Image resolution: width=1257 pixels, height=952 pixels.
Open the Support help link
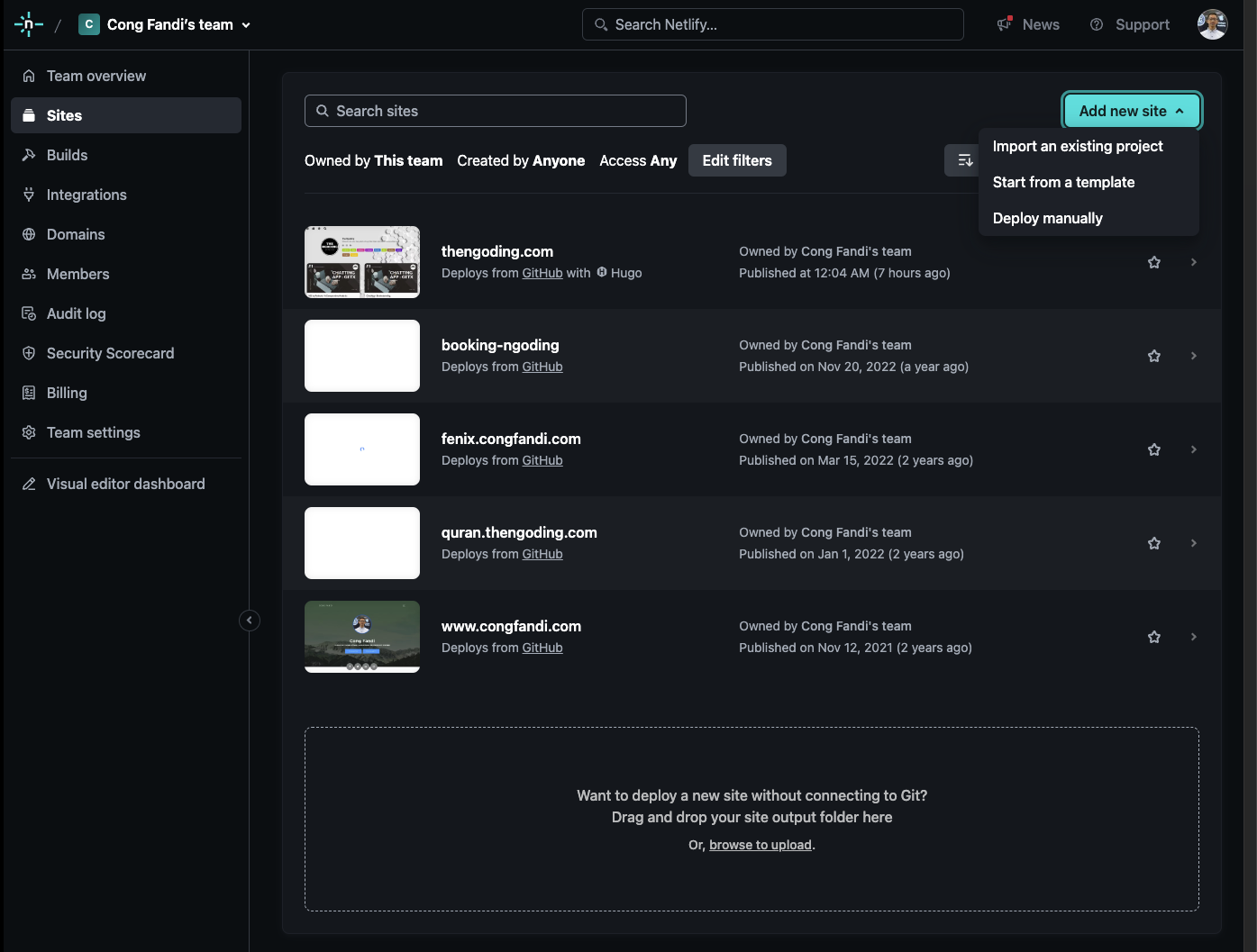(x=1130, y=24)
